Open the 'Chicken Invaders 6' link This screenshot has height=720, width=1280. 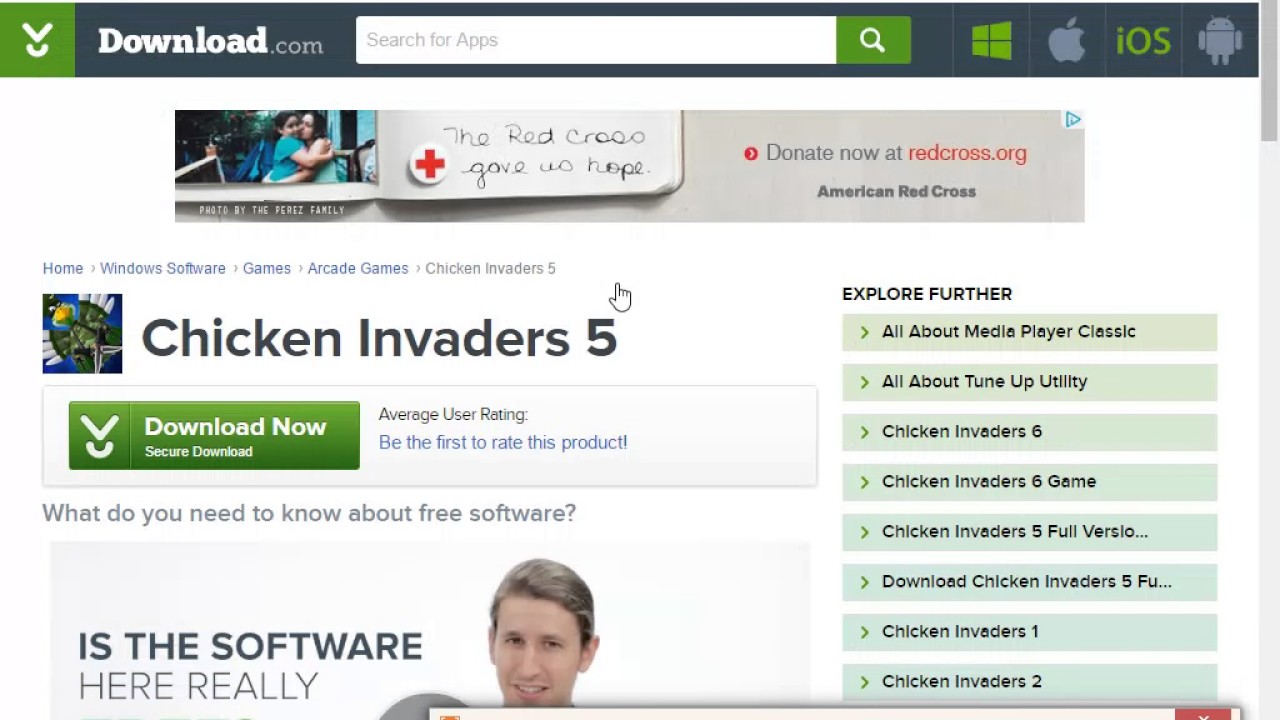coord(962,431)
